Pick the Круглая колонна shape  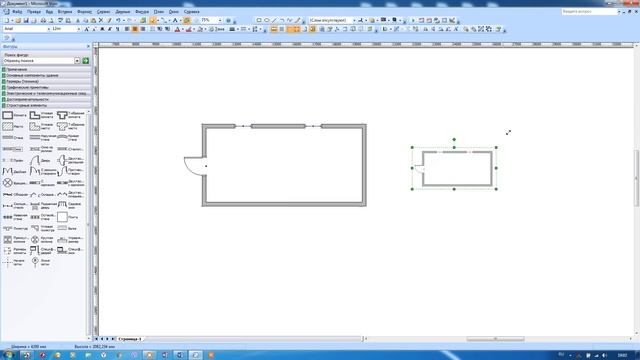click(42, 240)
